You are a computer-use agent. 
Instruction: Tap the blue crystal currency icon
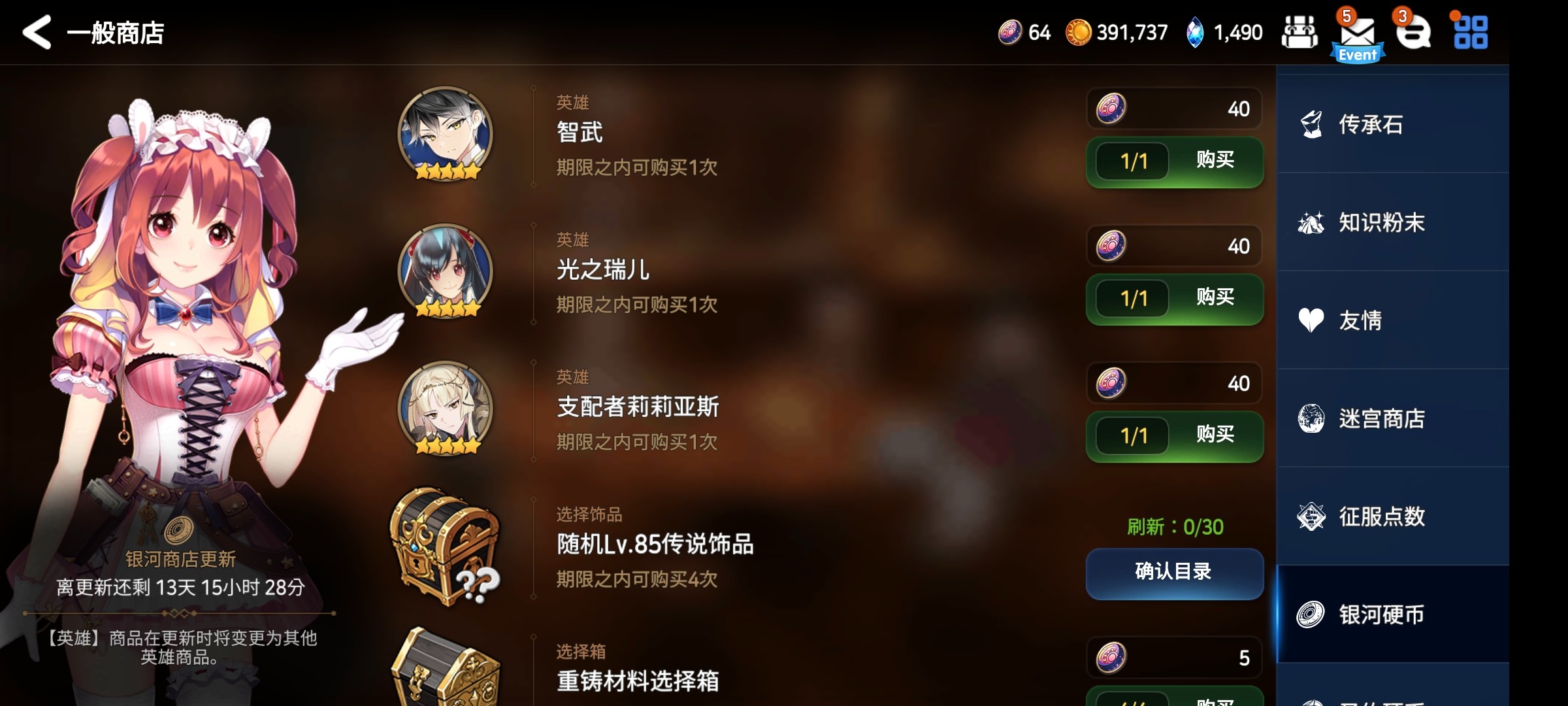1194,32
